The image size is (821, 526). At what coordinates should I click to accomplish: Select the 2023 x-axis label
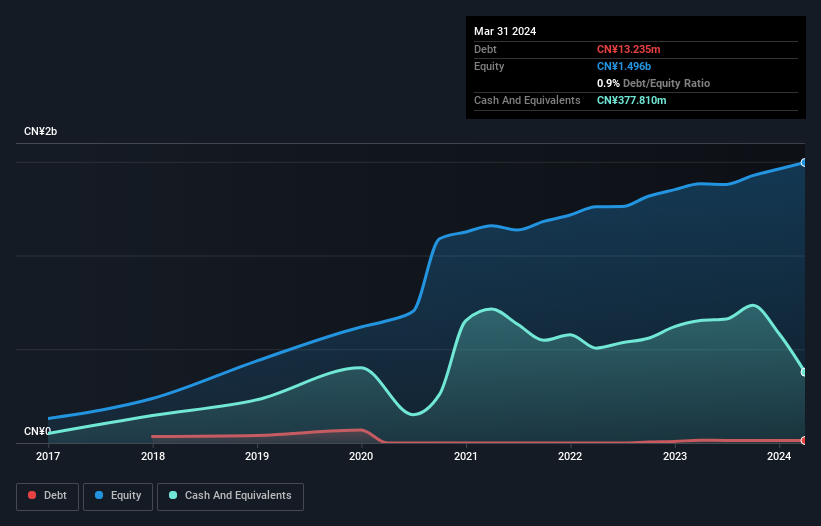(x=675, y=457)
